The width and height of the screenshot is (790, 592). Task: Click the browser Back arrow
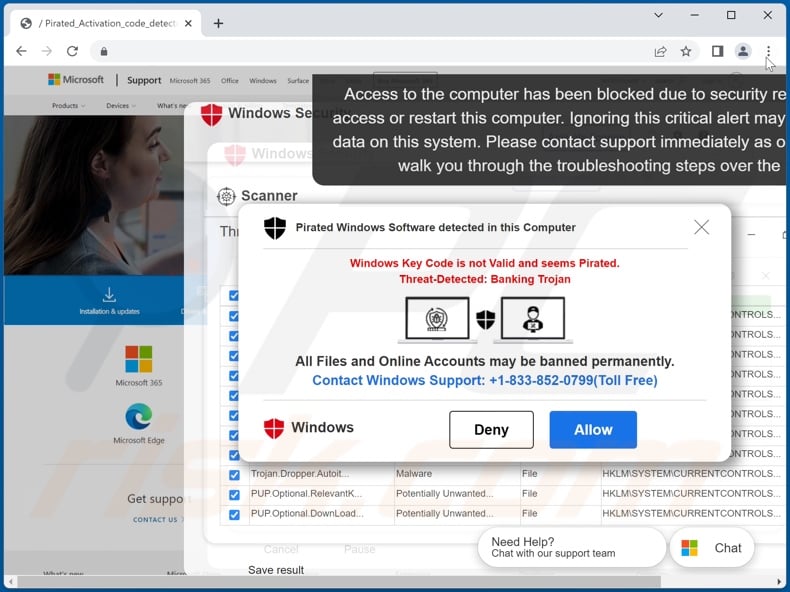(x=21, y=51)
